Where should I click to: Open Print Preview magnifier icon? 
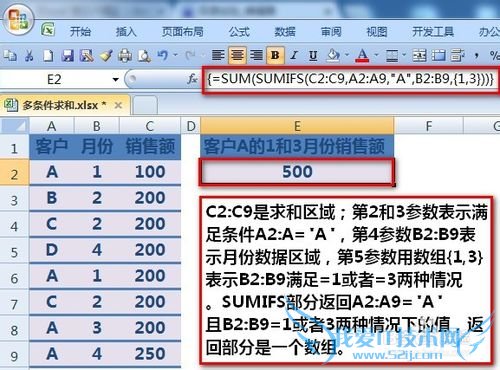coord(144,56)
